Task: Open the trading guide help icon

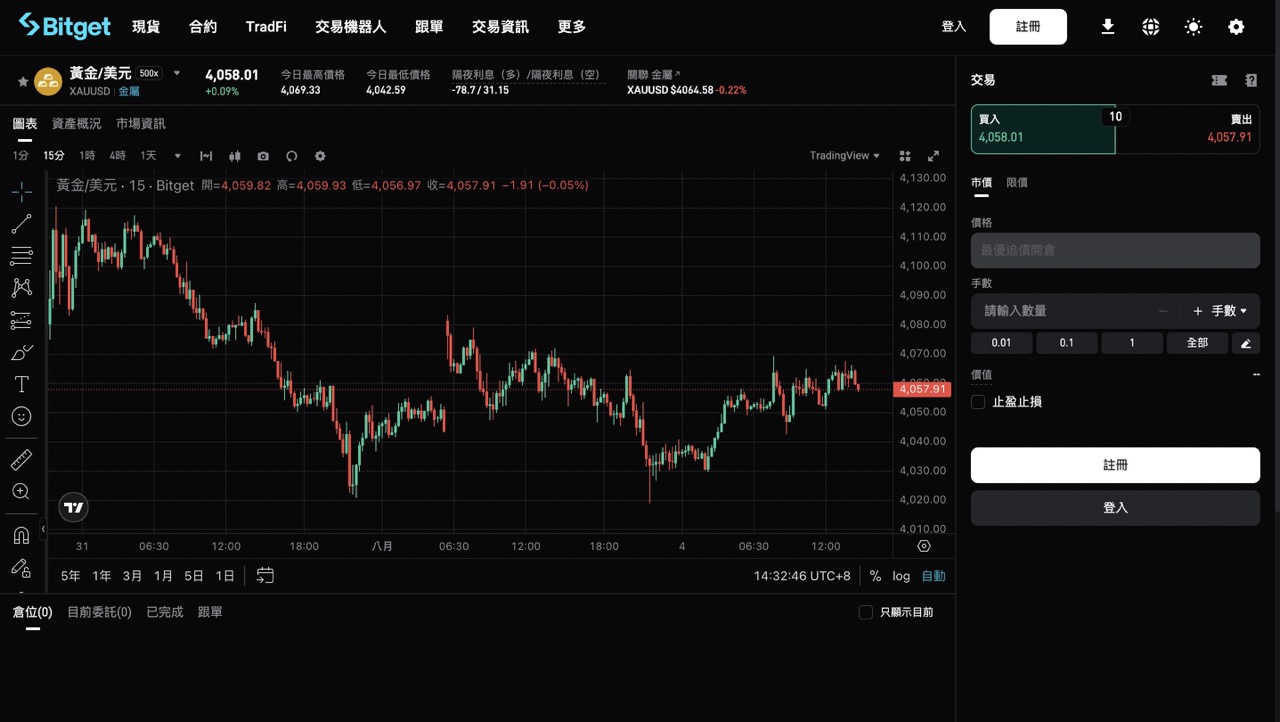Action: click(x=1251, y=80)
